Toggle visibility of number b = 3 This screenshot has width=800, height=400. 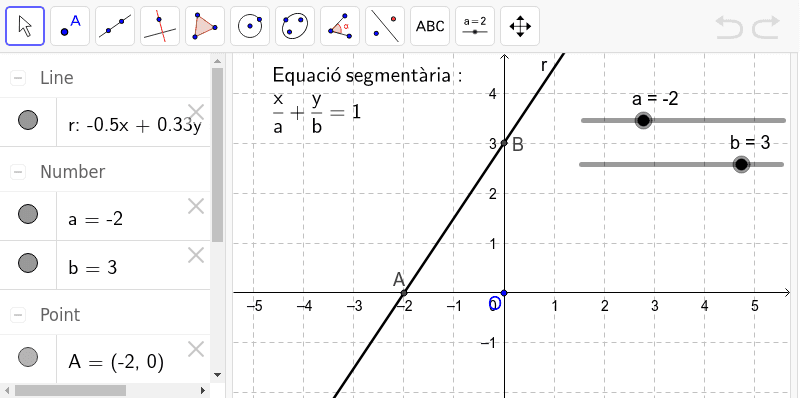point(28,263)
